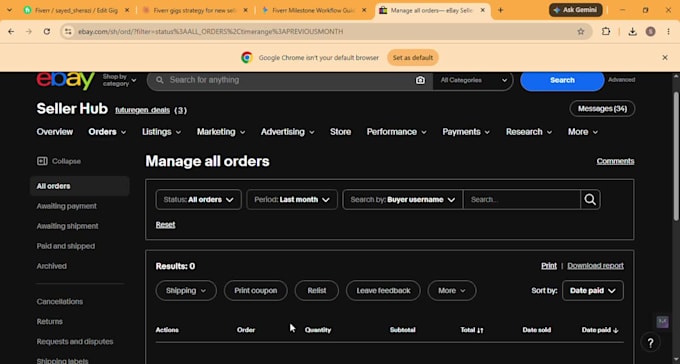The height and width of the screenshot is (364, 680).
Task: Bookmark this page with star icon
Action: [x=581, y=31]
